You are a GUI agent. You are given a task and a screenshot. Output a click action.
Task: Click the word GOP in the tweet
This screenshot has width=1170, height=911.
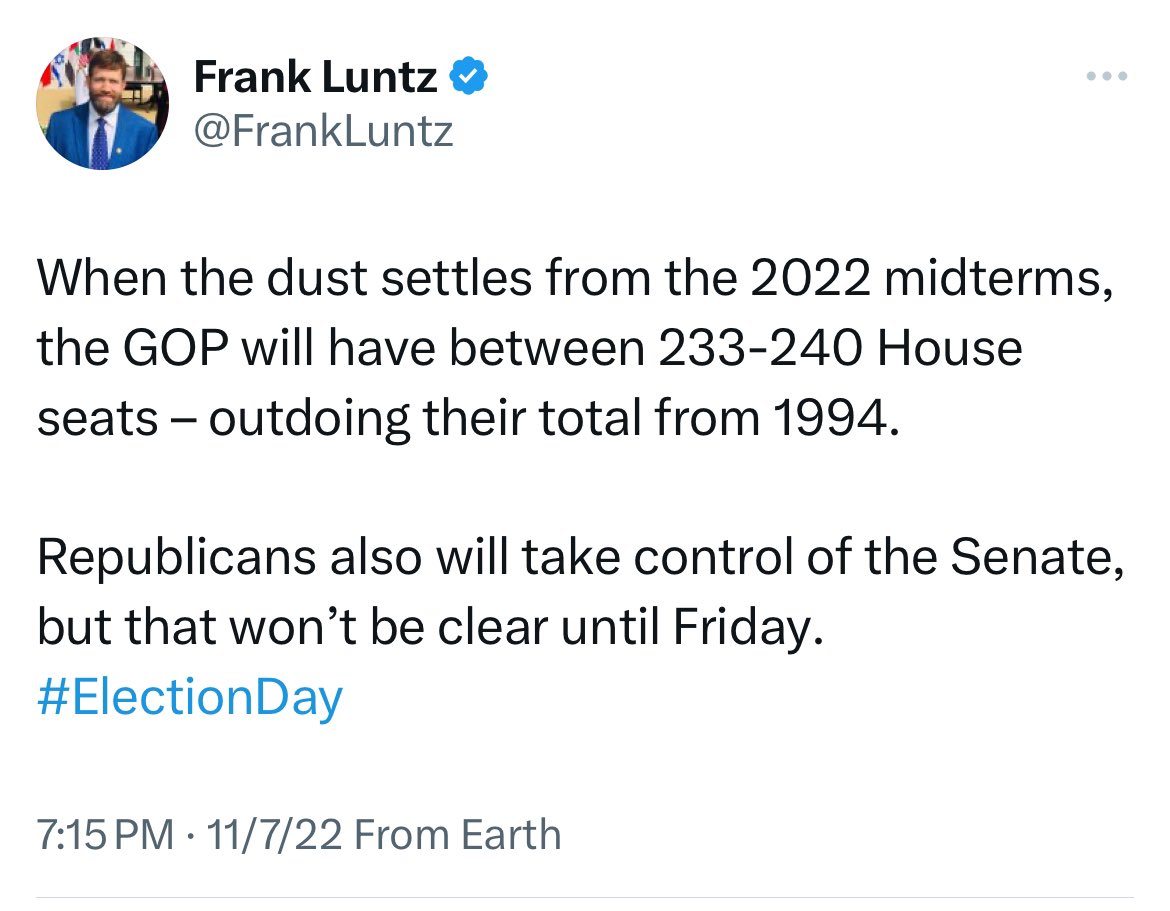coord(175,348)
